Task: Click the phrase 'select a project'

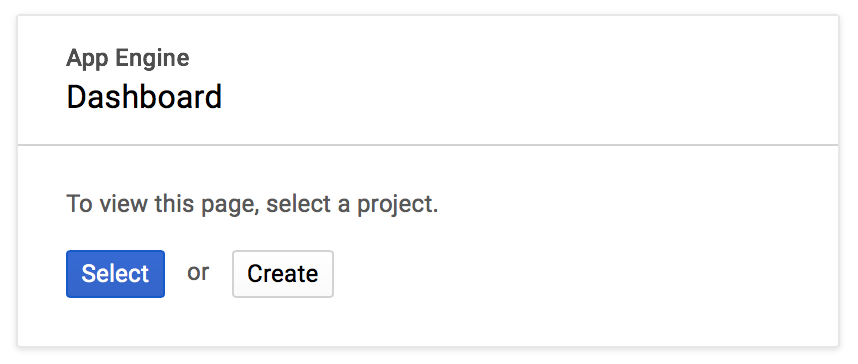Action: tap(352, 205)
